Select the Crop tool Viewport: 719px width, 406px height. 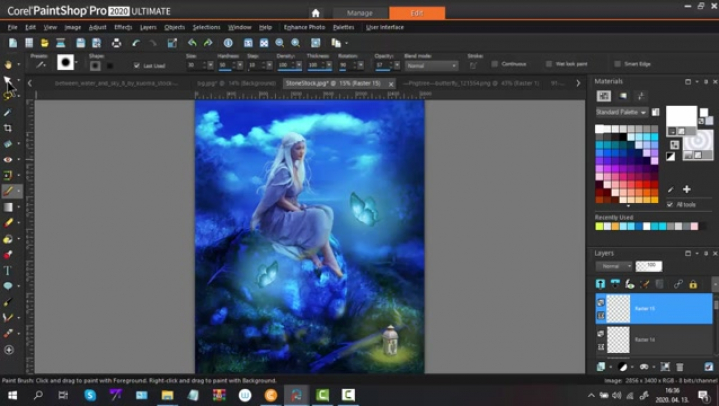click(x=8, y=128)
